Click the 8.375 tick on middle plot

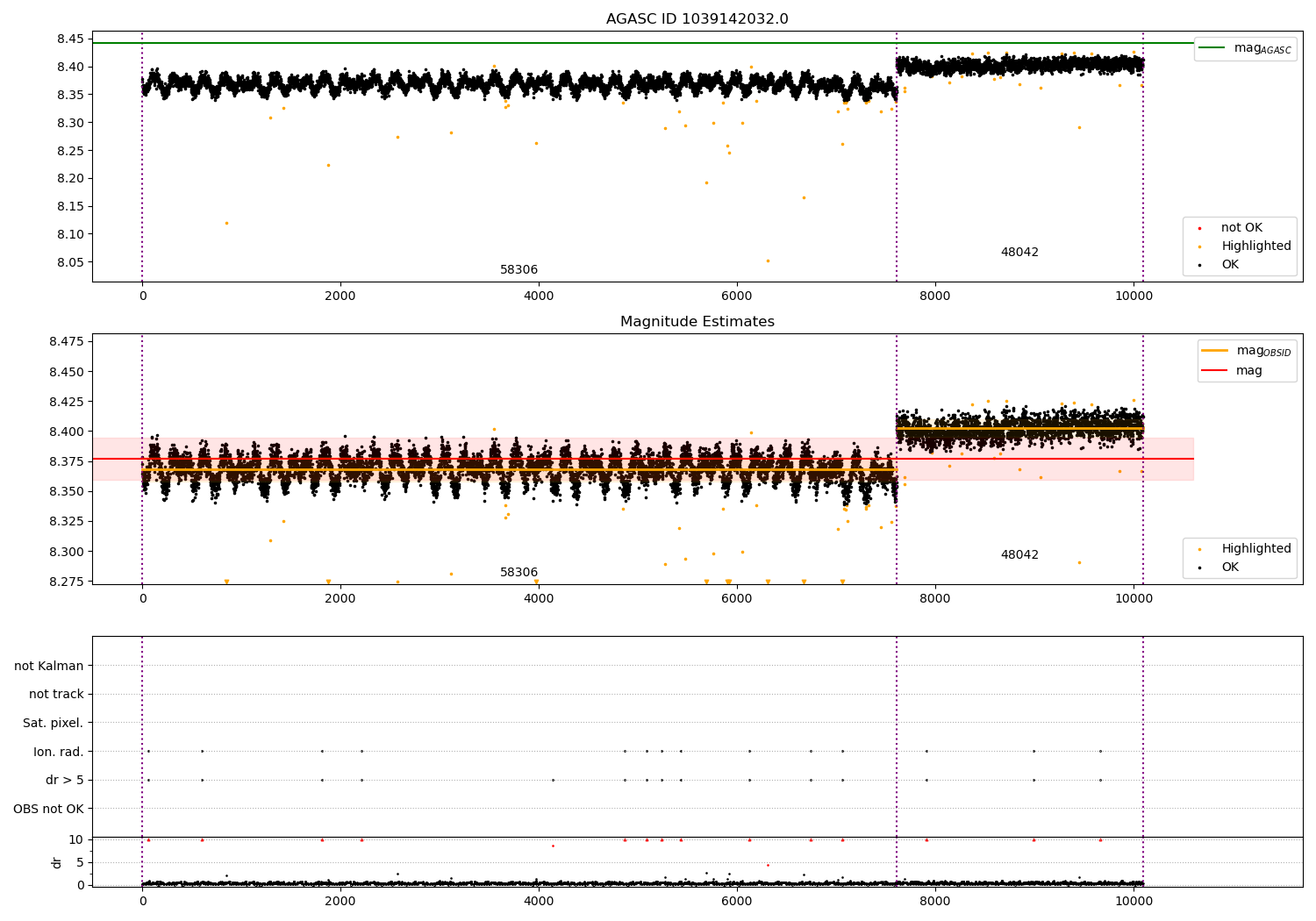67,461
